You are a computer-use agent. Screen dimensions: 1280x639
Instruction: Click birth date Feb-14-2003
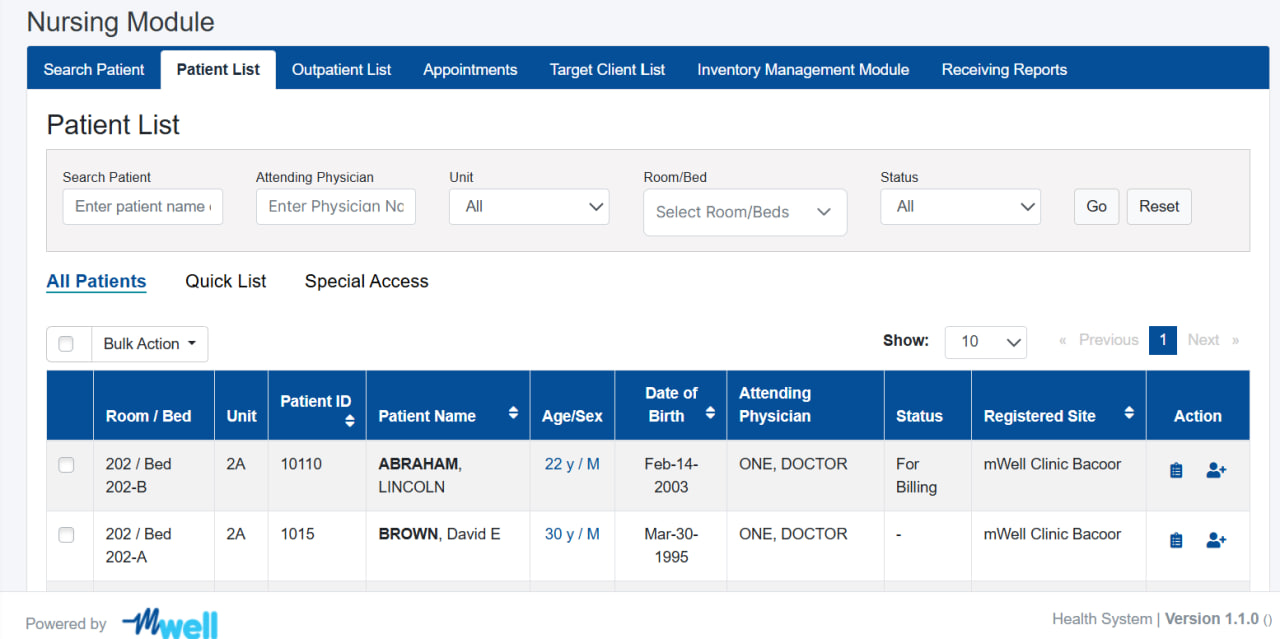671,476
